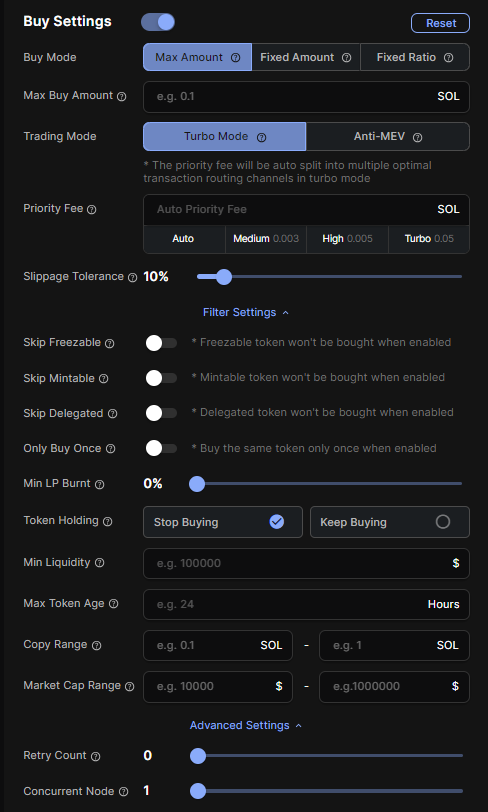
Task: Focus the Min Liquidity dollar field
Action: click(x=306, y=563)
